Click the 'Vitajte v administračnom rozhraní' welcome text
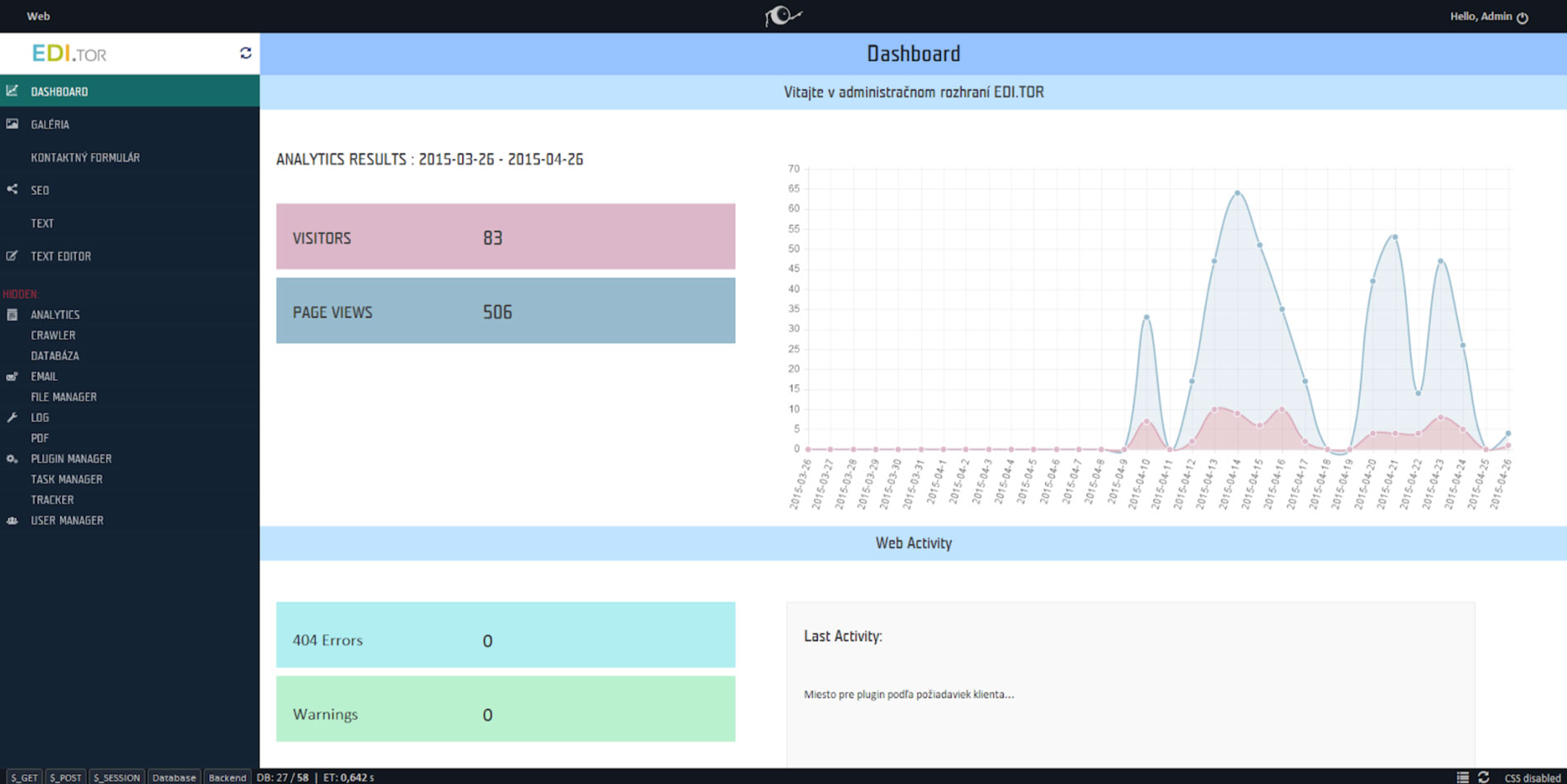The height and width of the screenshot is (784, 1567). click(x=913, y=92)
